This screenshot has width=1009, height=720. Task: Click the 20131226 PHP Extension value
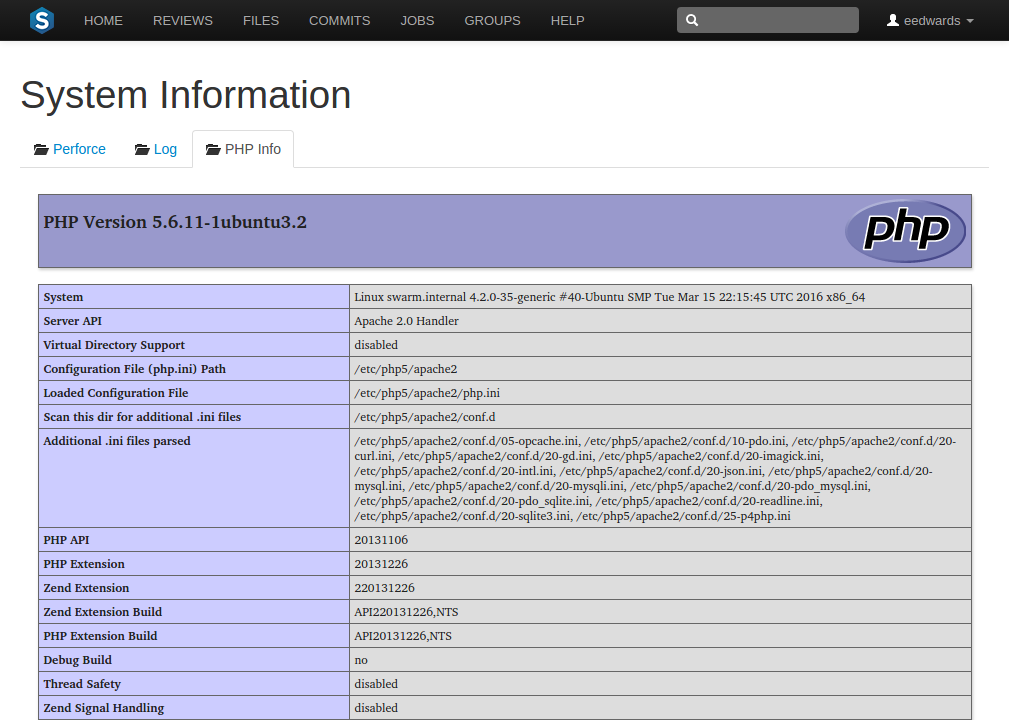point(381,564)
